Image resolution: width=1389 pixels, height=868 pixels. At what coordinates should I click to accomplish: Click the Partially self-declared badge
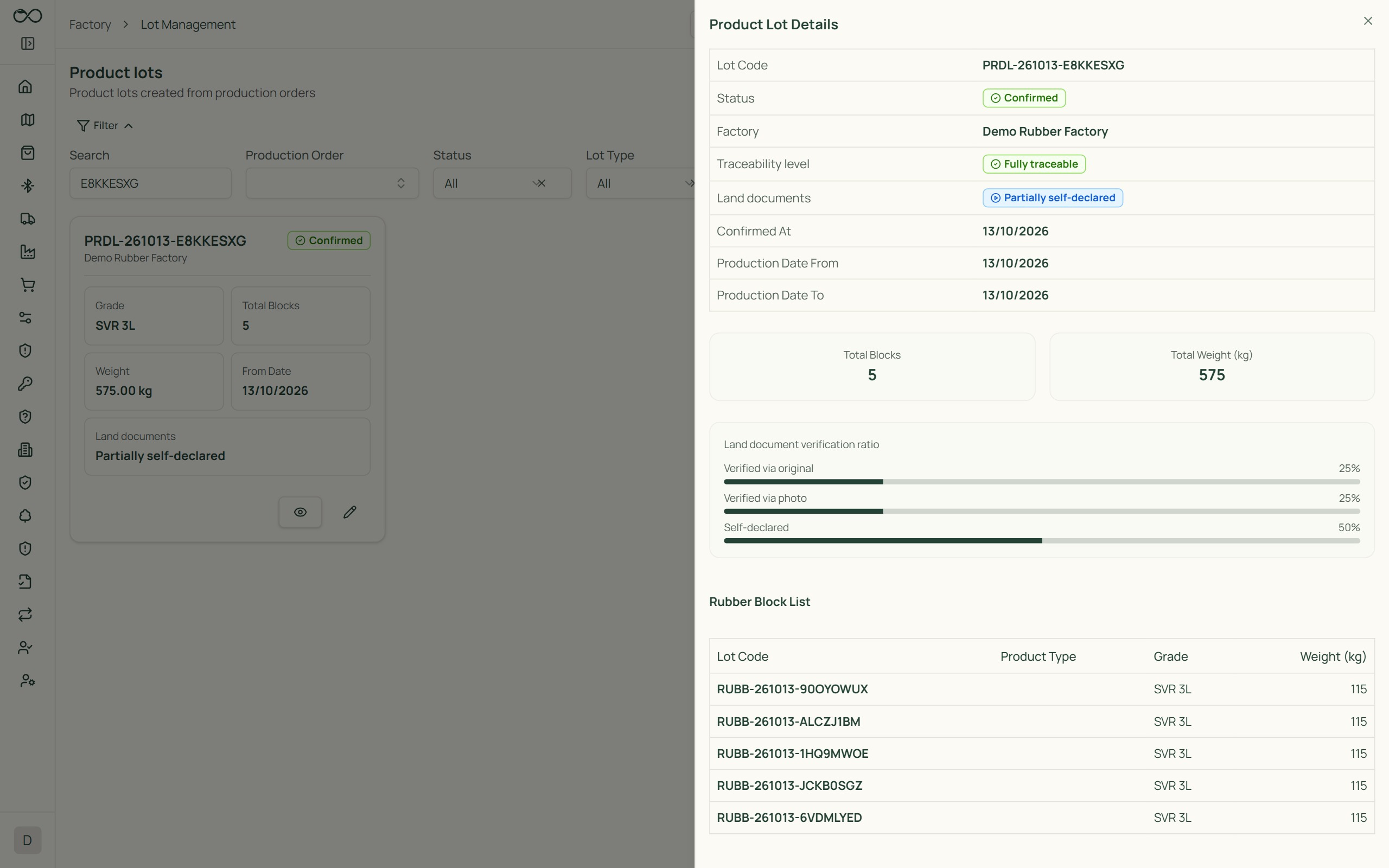(1053, 198)
